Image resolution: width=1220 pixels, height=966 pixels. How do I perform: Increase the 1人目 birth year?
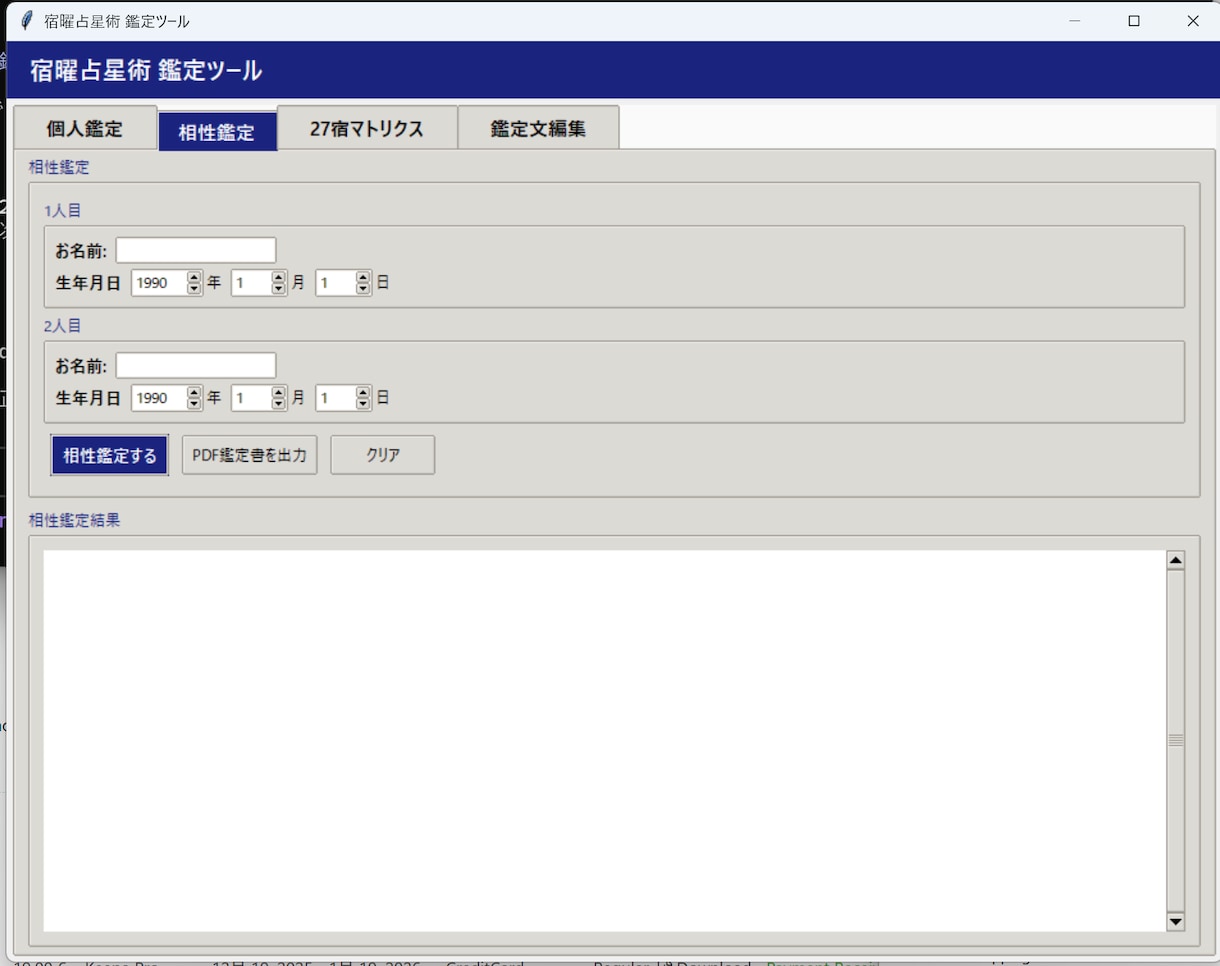pyautogui.click(x=194, y=277)
